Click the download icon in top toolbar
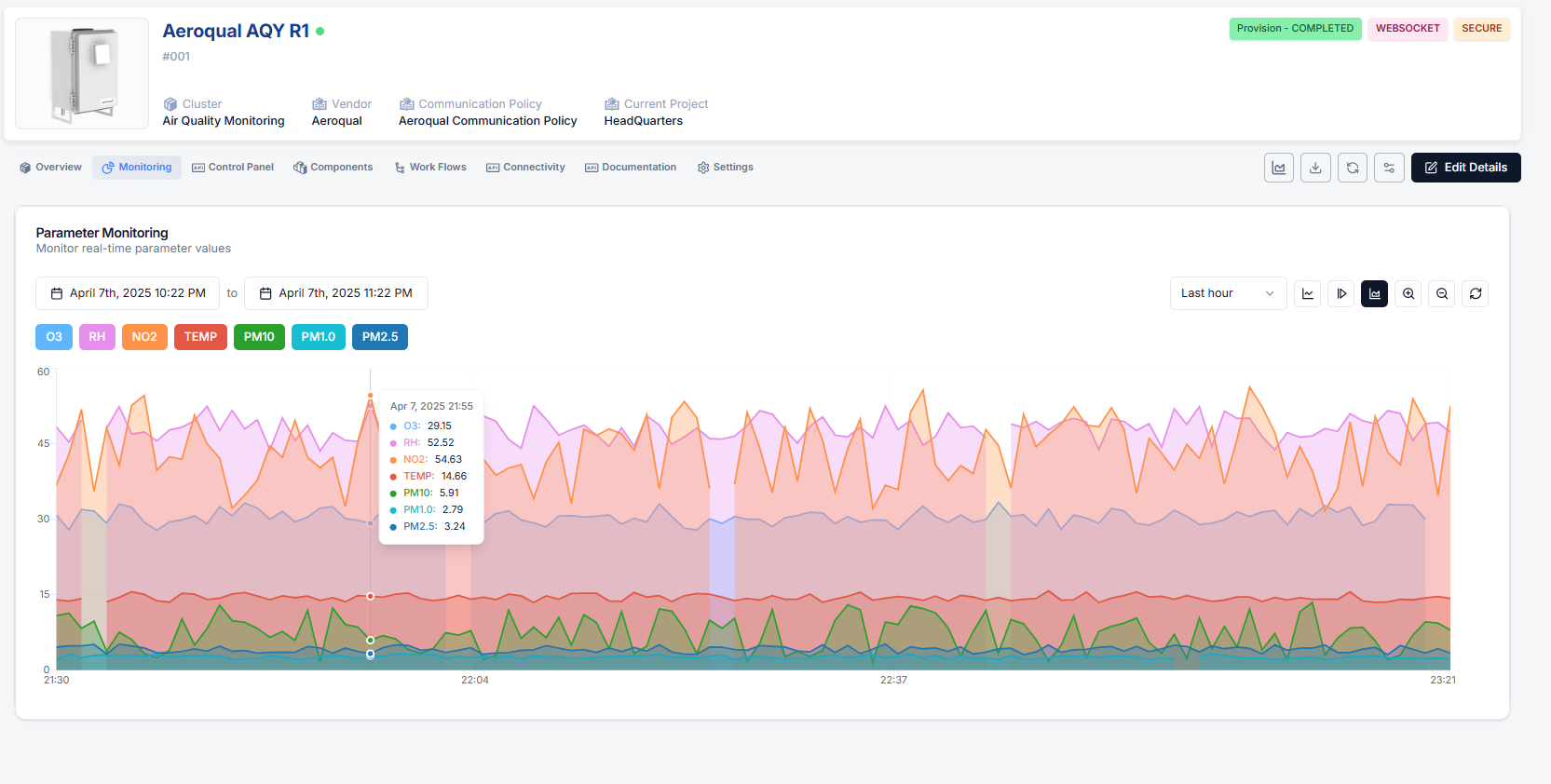 tap(1315, 168)
